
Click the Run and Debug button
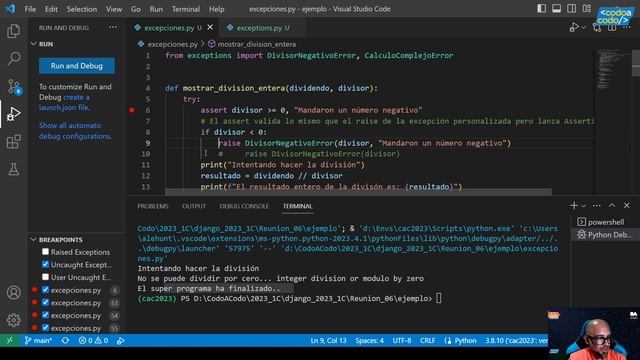pos(77,66)
